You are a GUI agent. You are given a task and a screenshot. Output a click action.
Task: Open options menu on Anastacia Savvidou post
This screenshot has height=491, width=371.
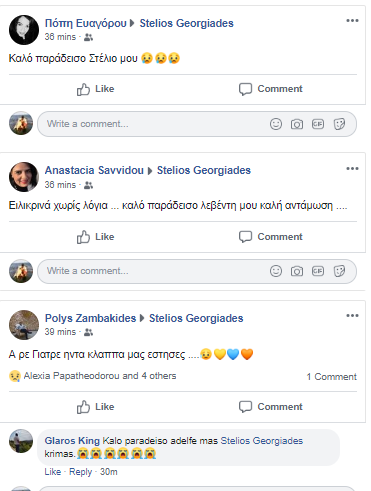click(x=352, y=169)
